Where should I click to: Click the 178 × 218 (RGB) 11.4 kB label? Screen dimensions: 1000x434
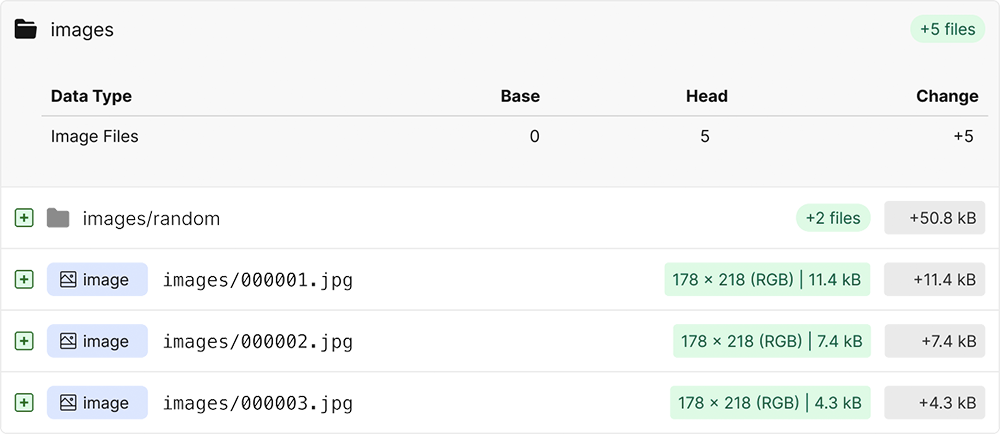(x=767, y=280)
